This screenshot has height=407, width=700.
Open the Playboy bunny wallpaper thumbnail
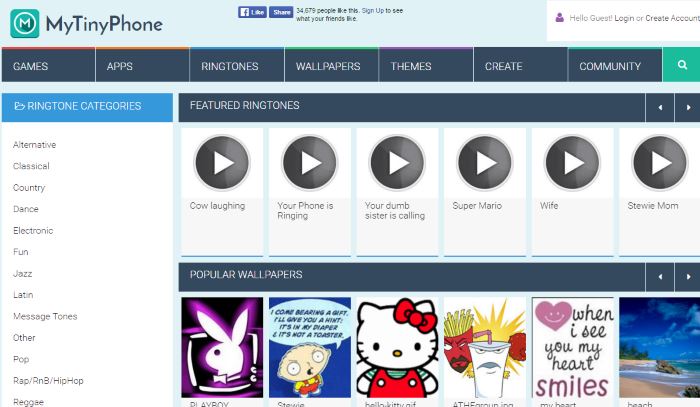(x=222, y=348)
